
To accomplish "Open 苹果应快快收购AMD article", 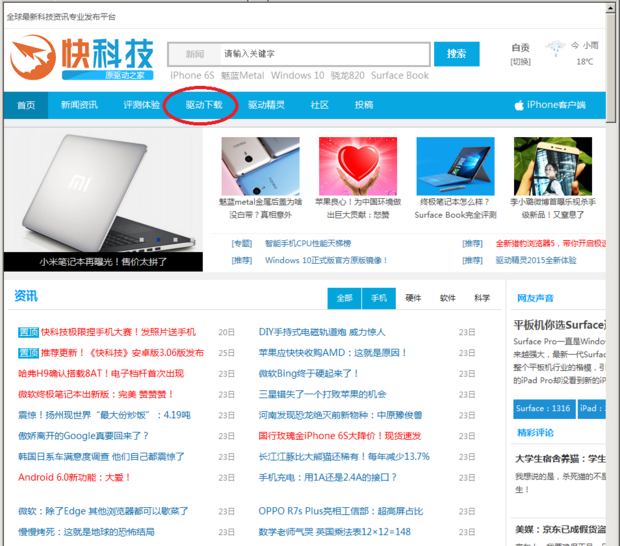I will click(x=333, y=353).
